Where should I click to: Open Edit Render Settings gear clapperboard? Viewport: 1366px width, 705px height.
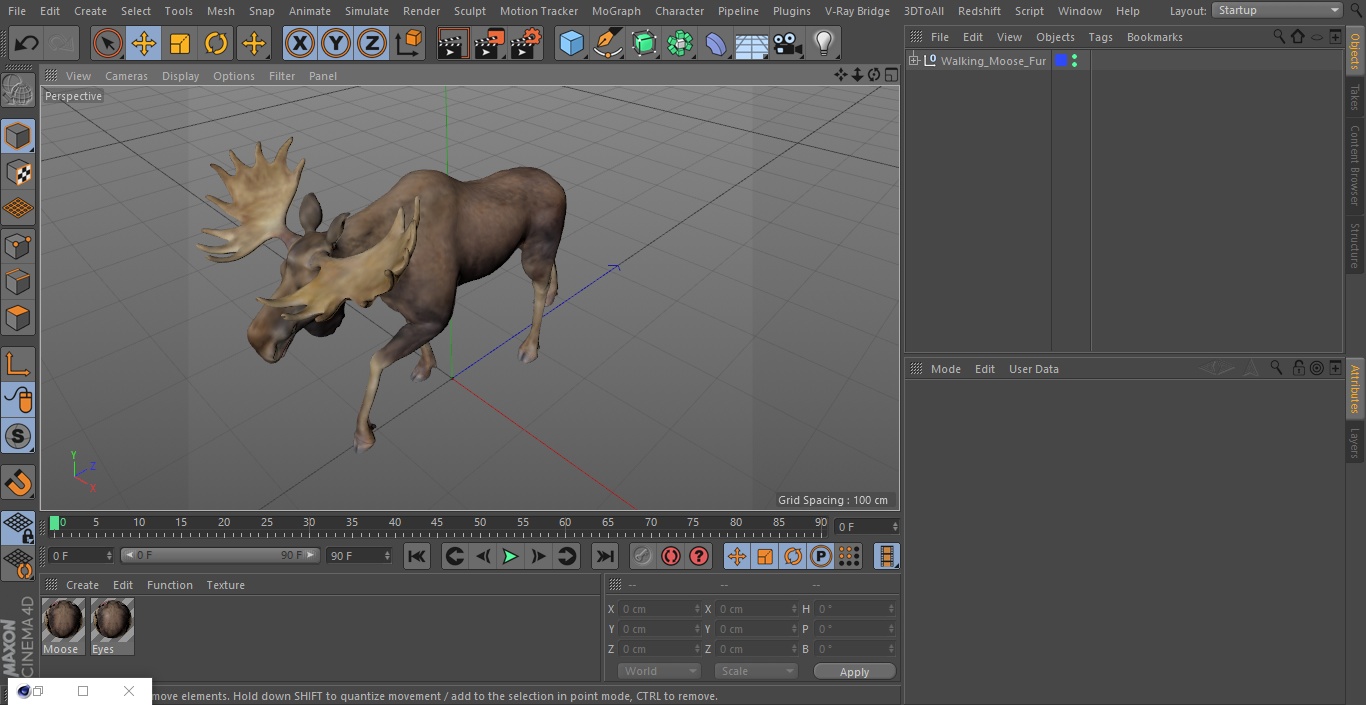(526, 43)
